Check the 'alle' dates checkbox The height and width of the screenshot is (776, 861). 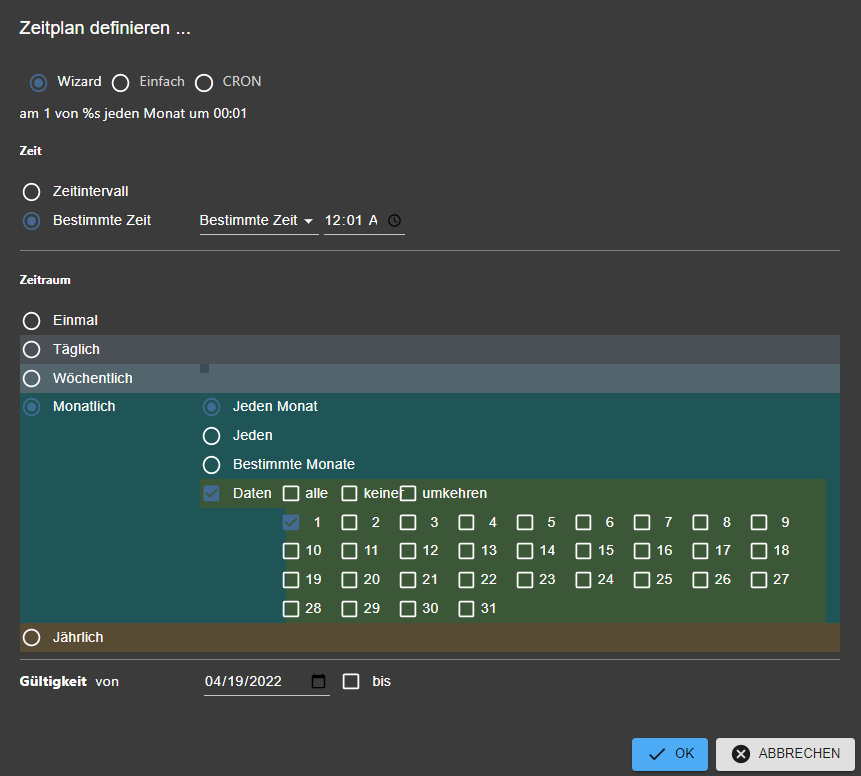tap(291, 493)
